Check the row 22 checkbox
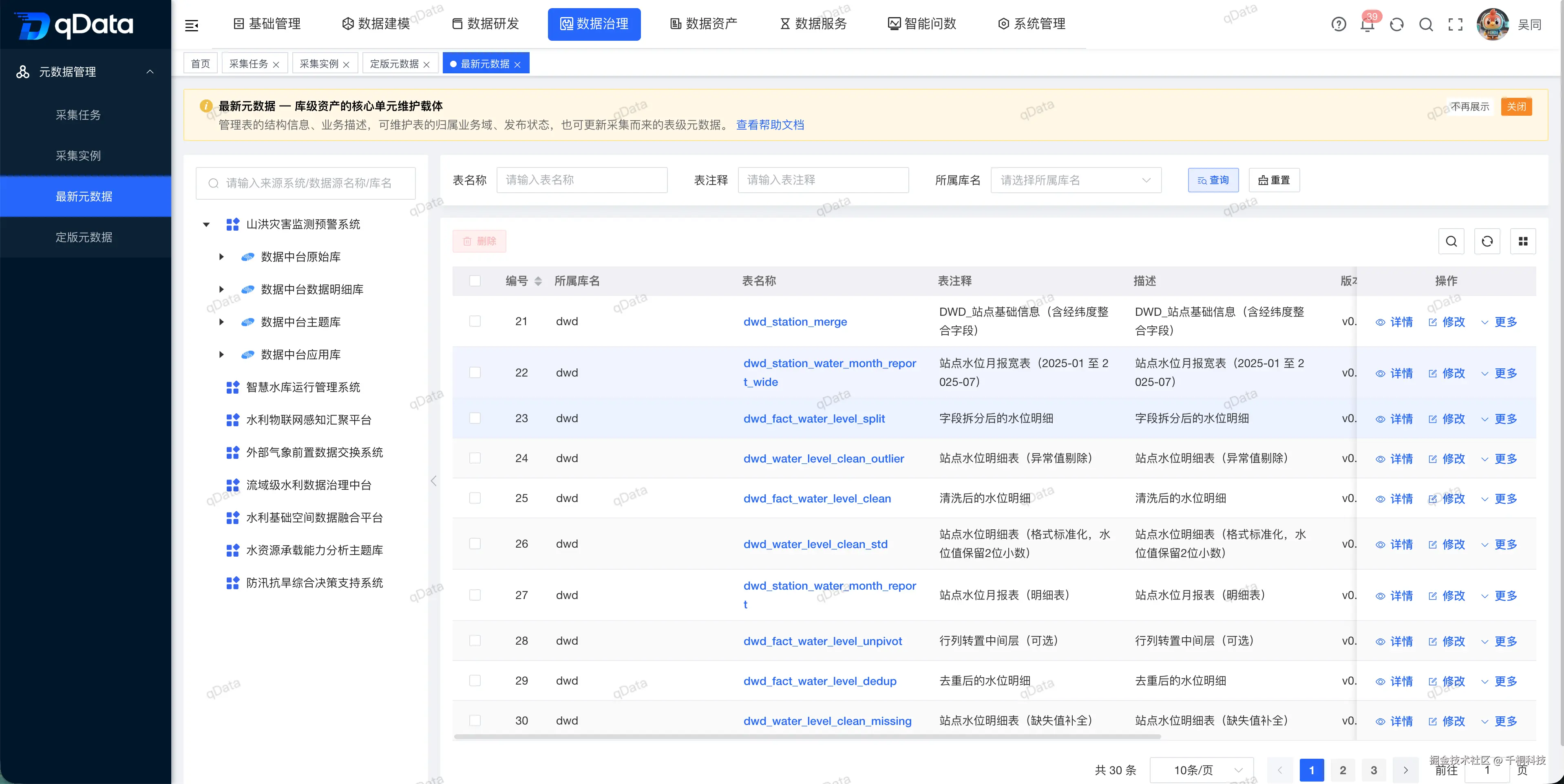Image resolution: width=1564 pixels, height=784 pixels. 475,372
